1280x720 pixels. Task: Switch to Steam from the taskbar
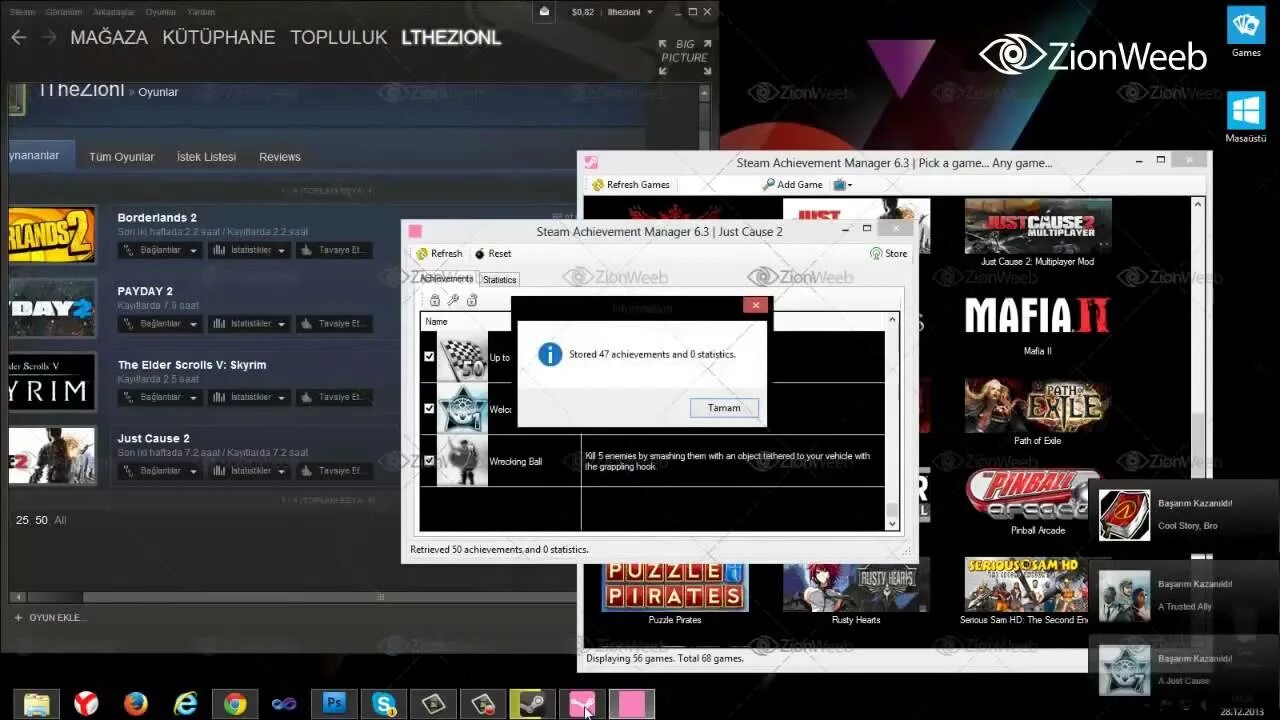coord(533,704)
